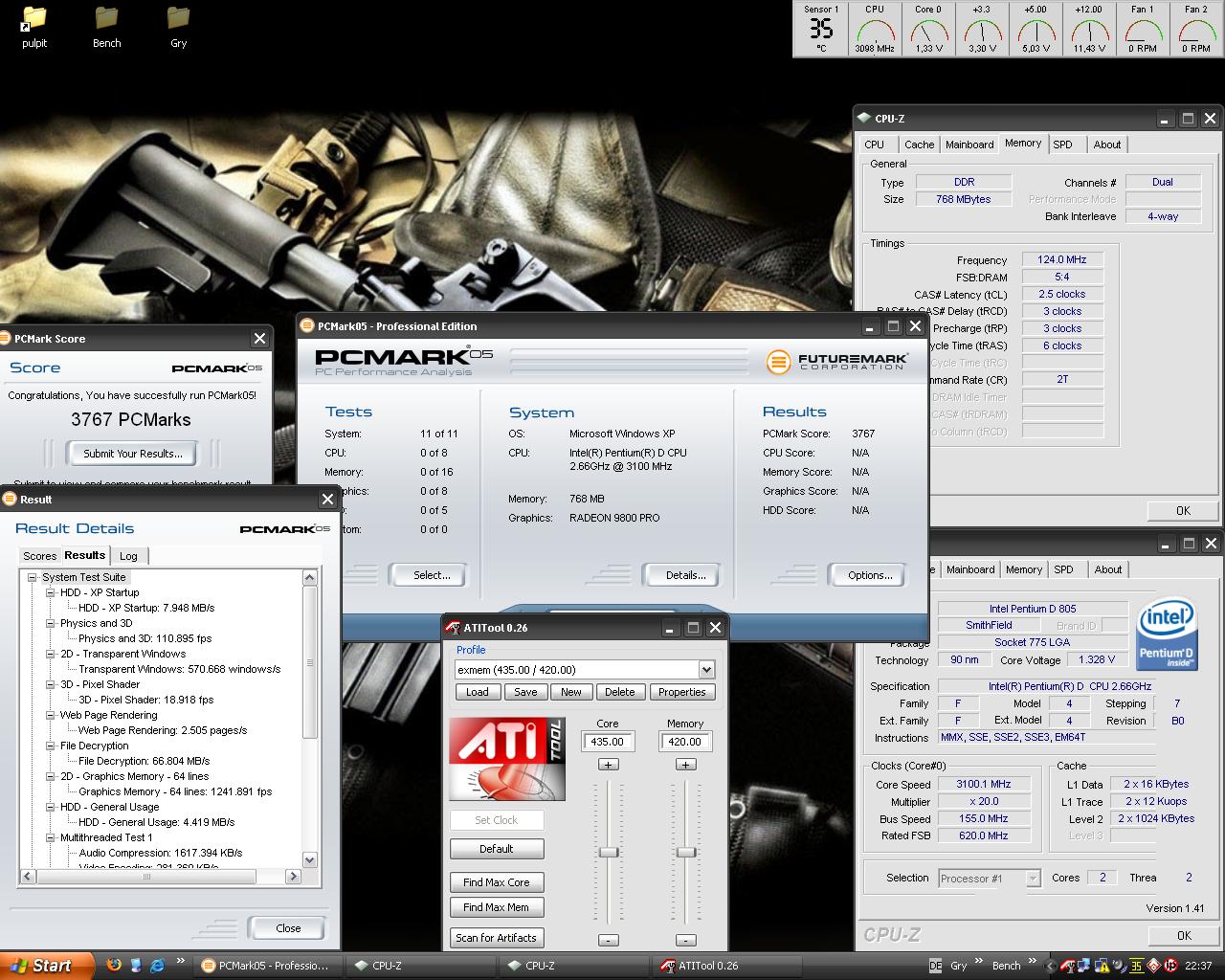Click the Core clock value field 435.00
1225x980 pixels.
(x=608, y=742)
